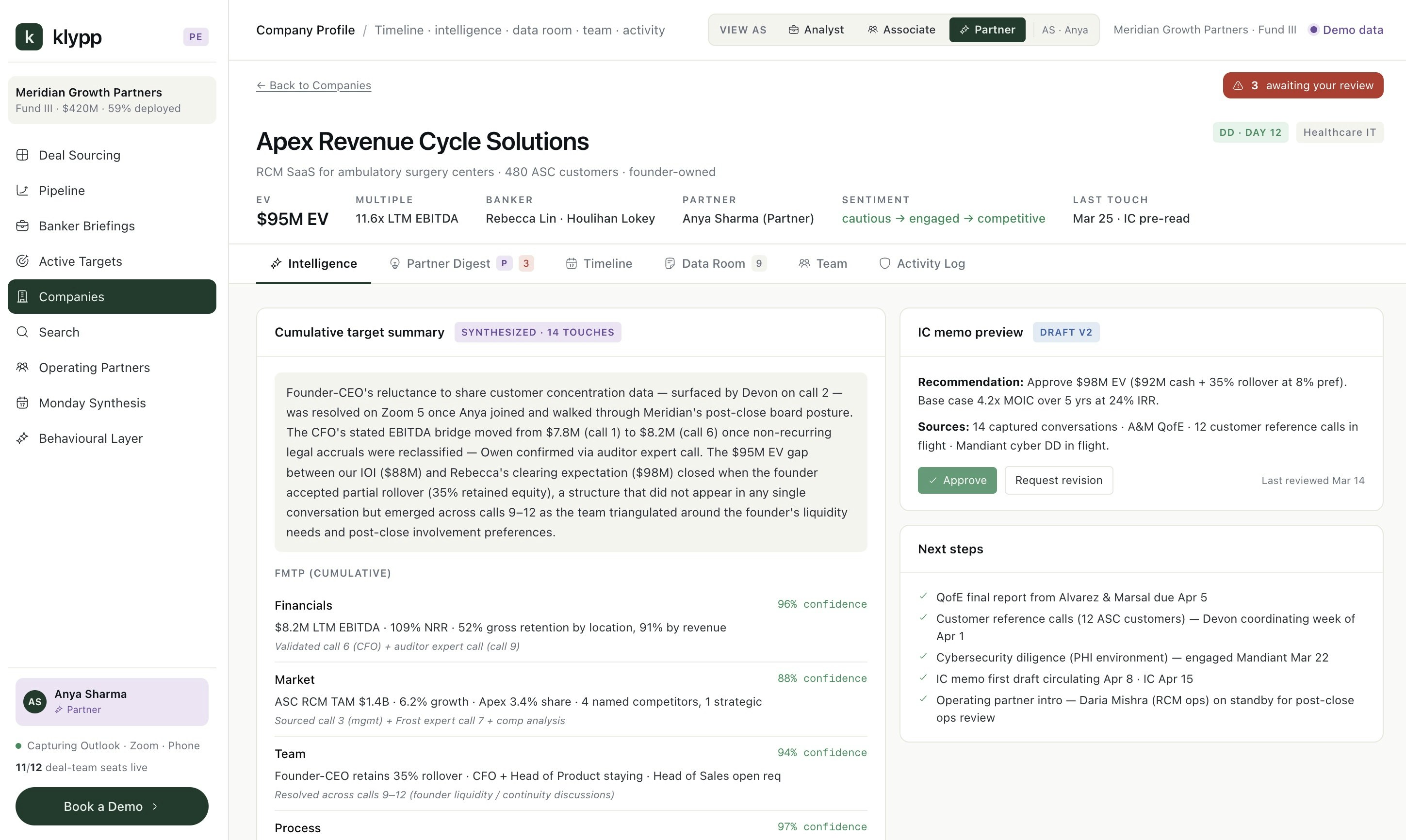This screenshot has width=1406, height=840.
Task: Open the Anya Sharma user card
Action: pos(112,702)
